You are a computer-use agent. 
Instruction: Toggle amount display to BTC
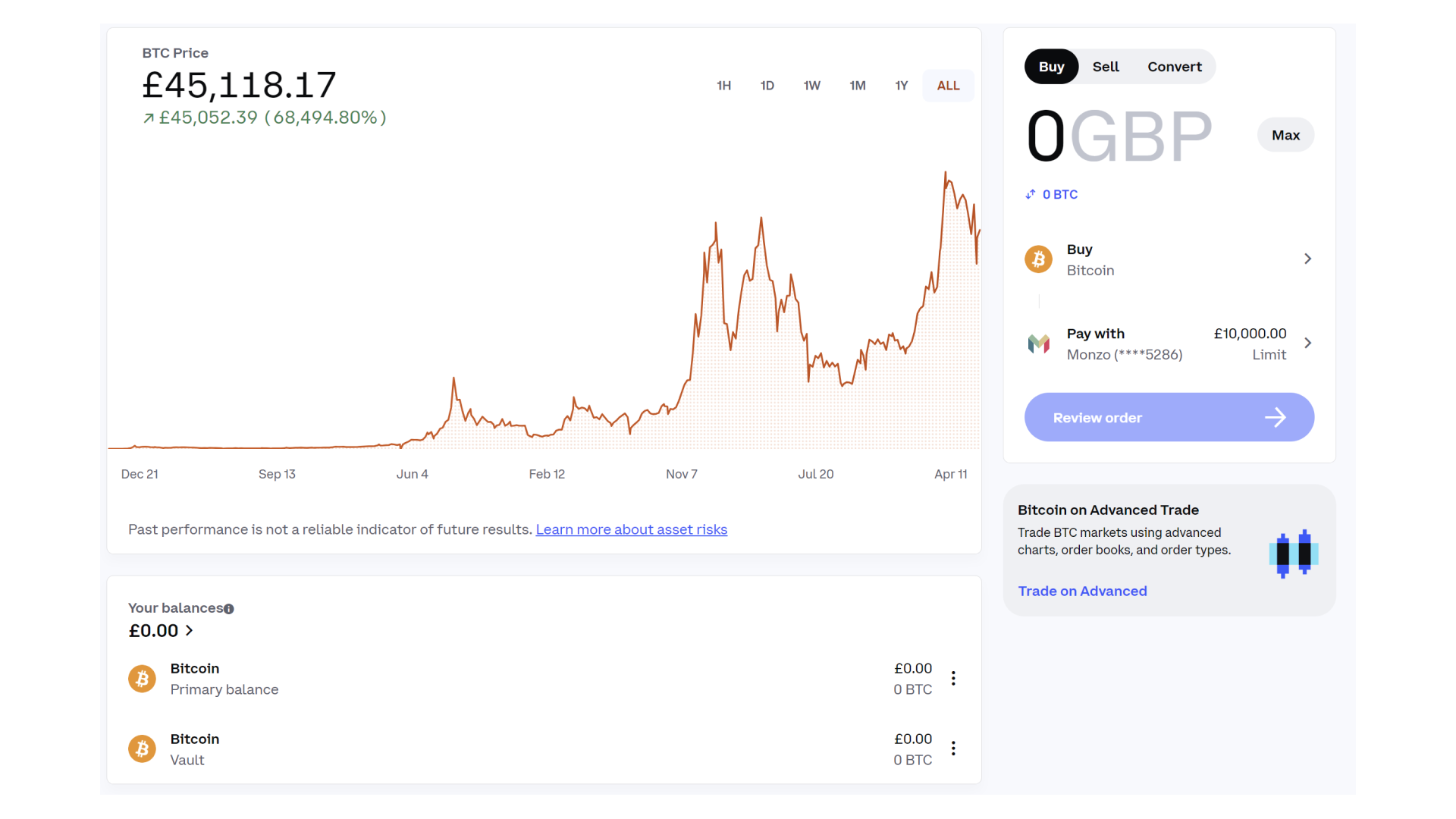click(x=1051, y=194)
